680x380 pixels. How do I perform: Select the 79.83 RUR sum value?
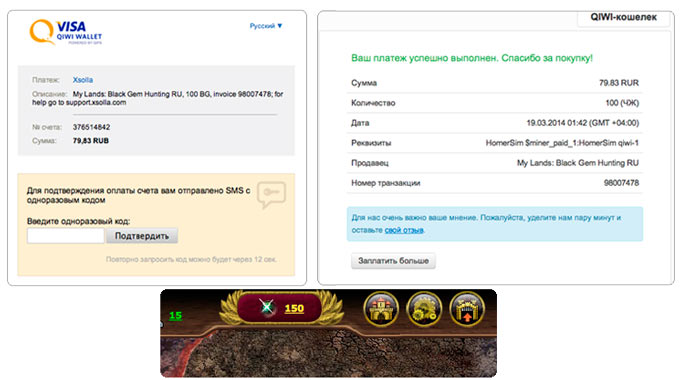[619, 83]
